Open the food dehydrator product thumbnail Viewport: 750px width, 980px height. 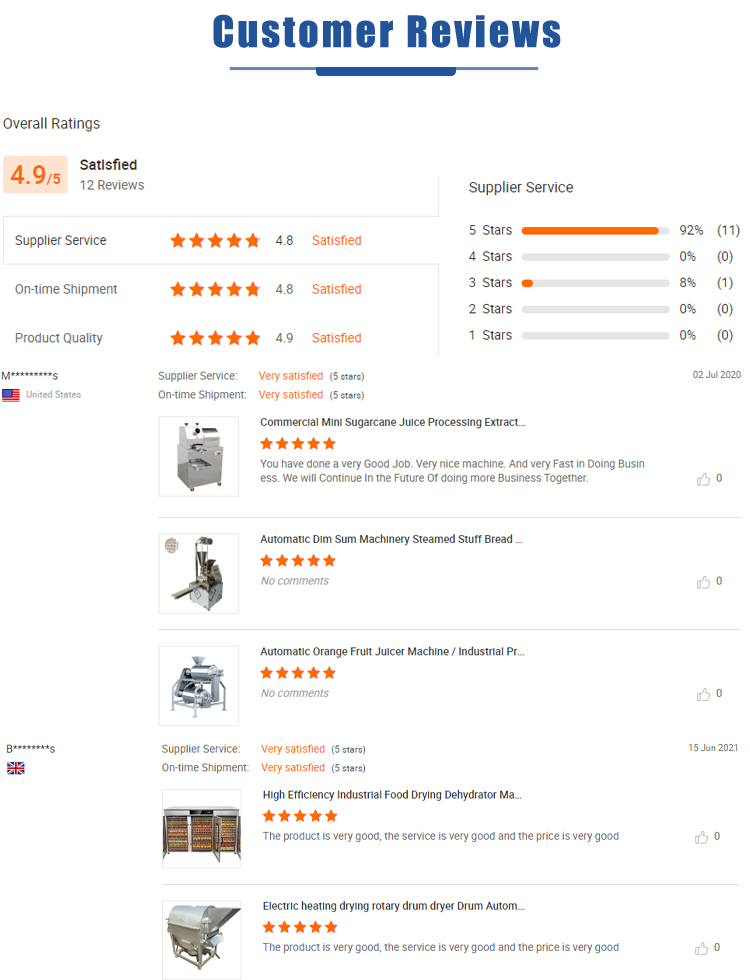point(202,828)
